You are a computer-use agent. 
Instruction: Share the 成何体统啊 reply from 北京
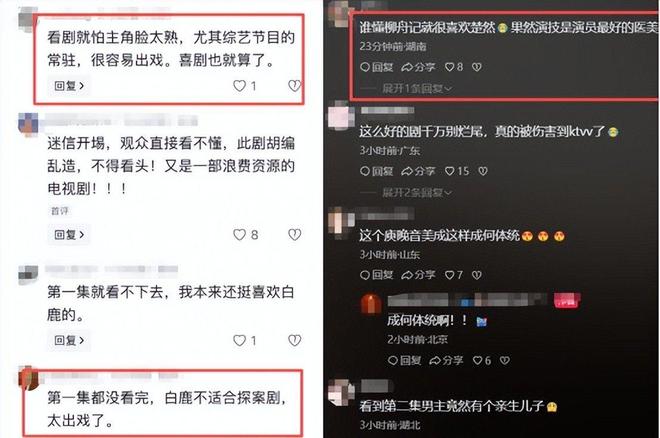point(446,360)
